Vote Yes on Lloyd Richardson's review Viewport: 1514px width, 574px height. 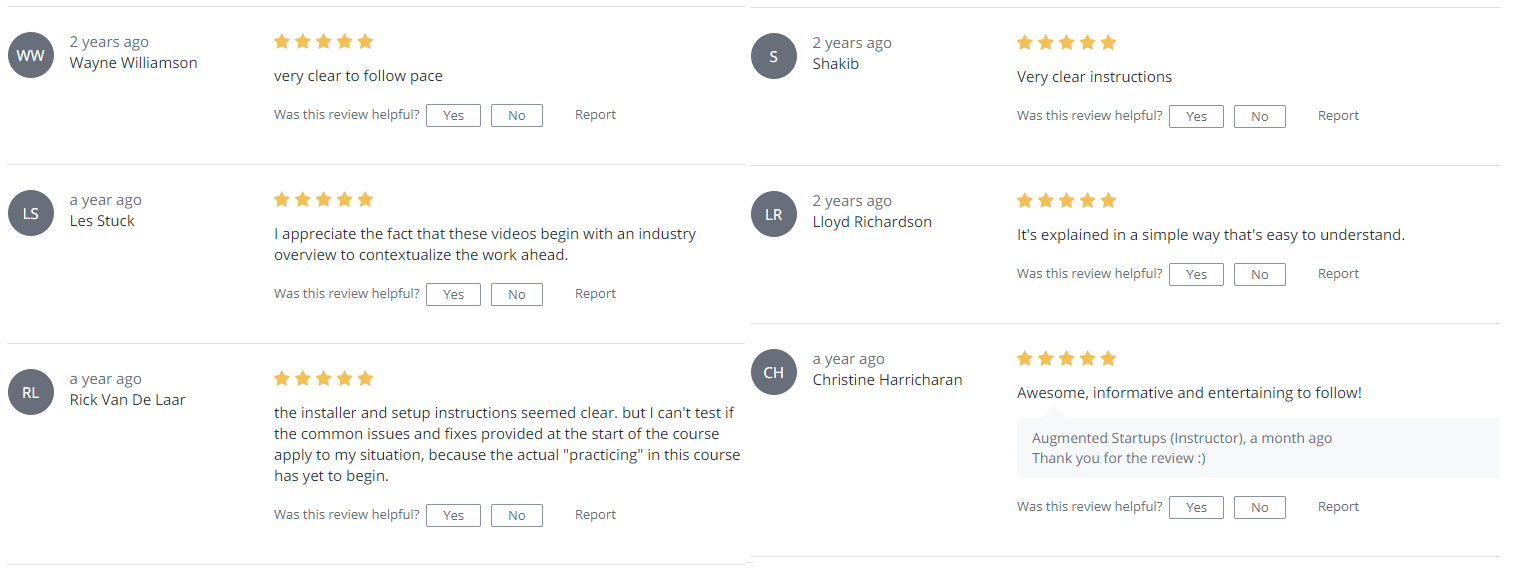(x=1196, y=274)
